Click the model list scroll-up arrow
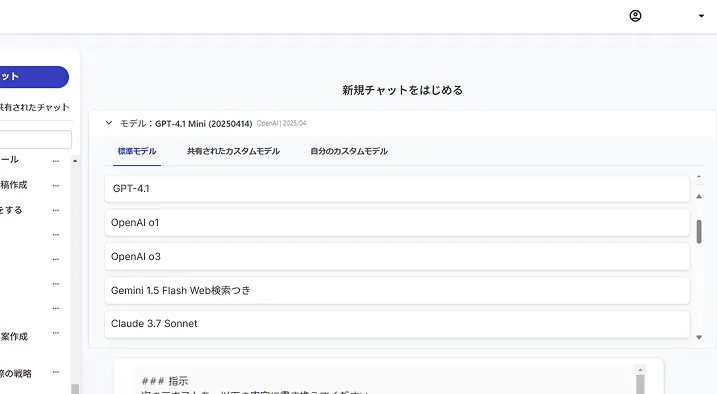 [x=699, y=197]
